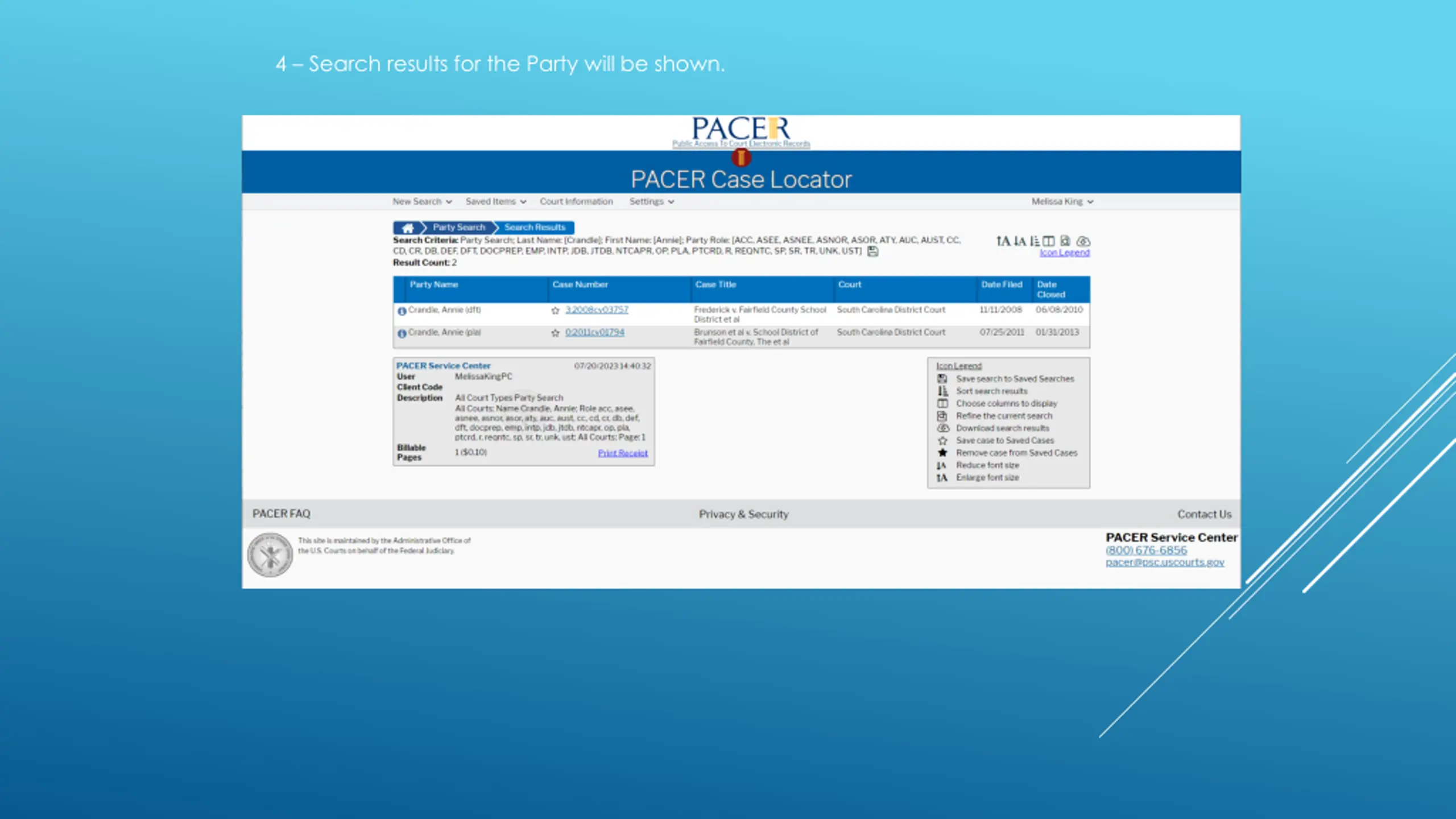The height and width of the screenshot is (819, 1456).
Task: Click South Carolina District Court in first row
Action: point(891,310)
